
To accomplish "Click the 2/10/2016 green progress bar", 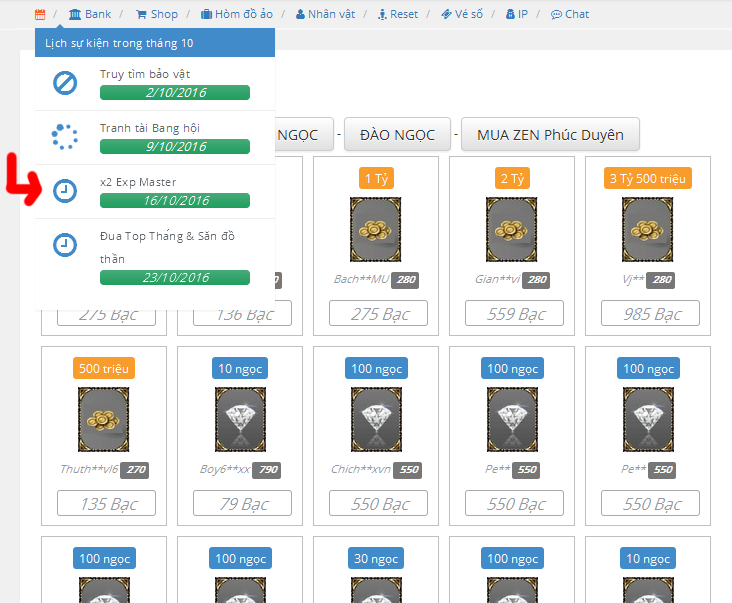I will [175, 92].
